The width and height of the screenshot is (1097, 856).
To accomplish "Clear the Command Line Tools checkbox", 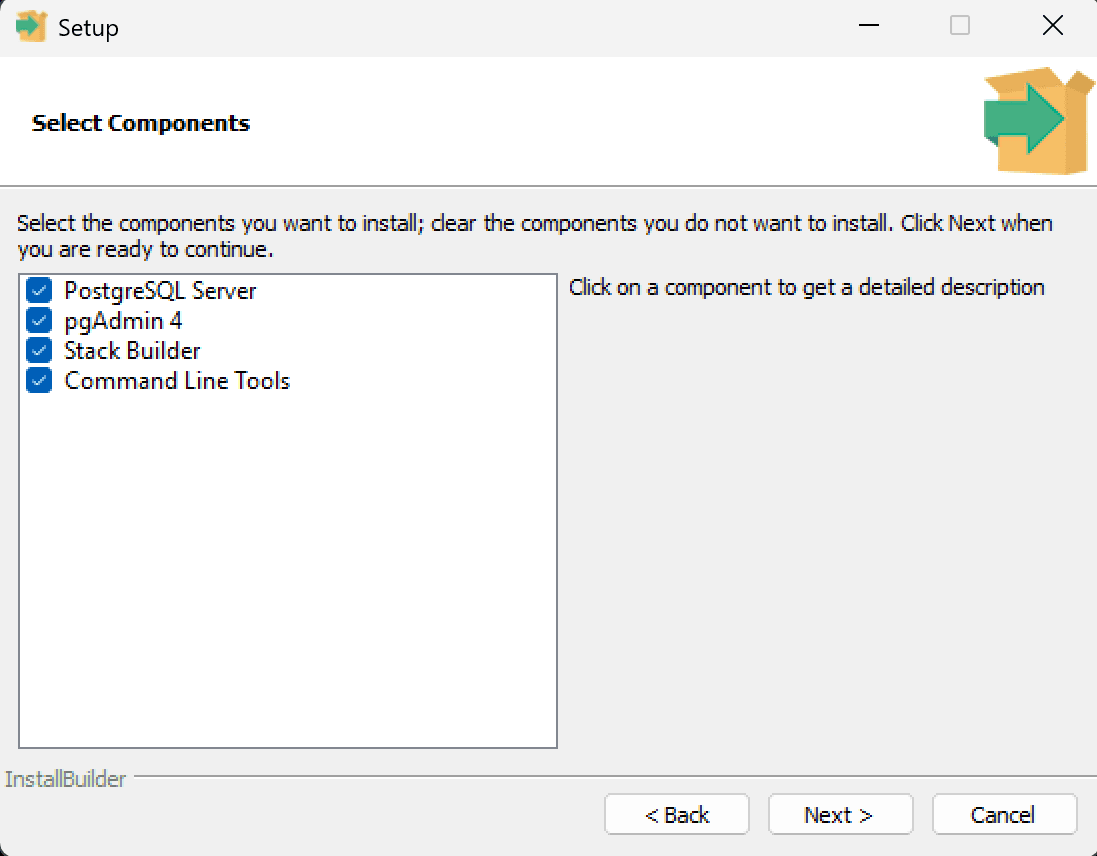I will click(39, 381).
